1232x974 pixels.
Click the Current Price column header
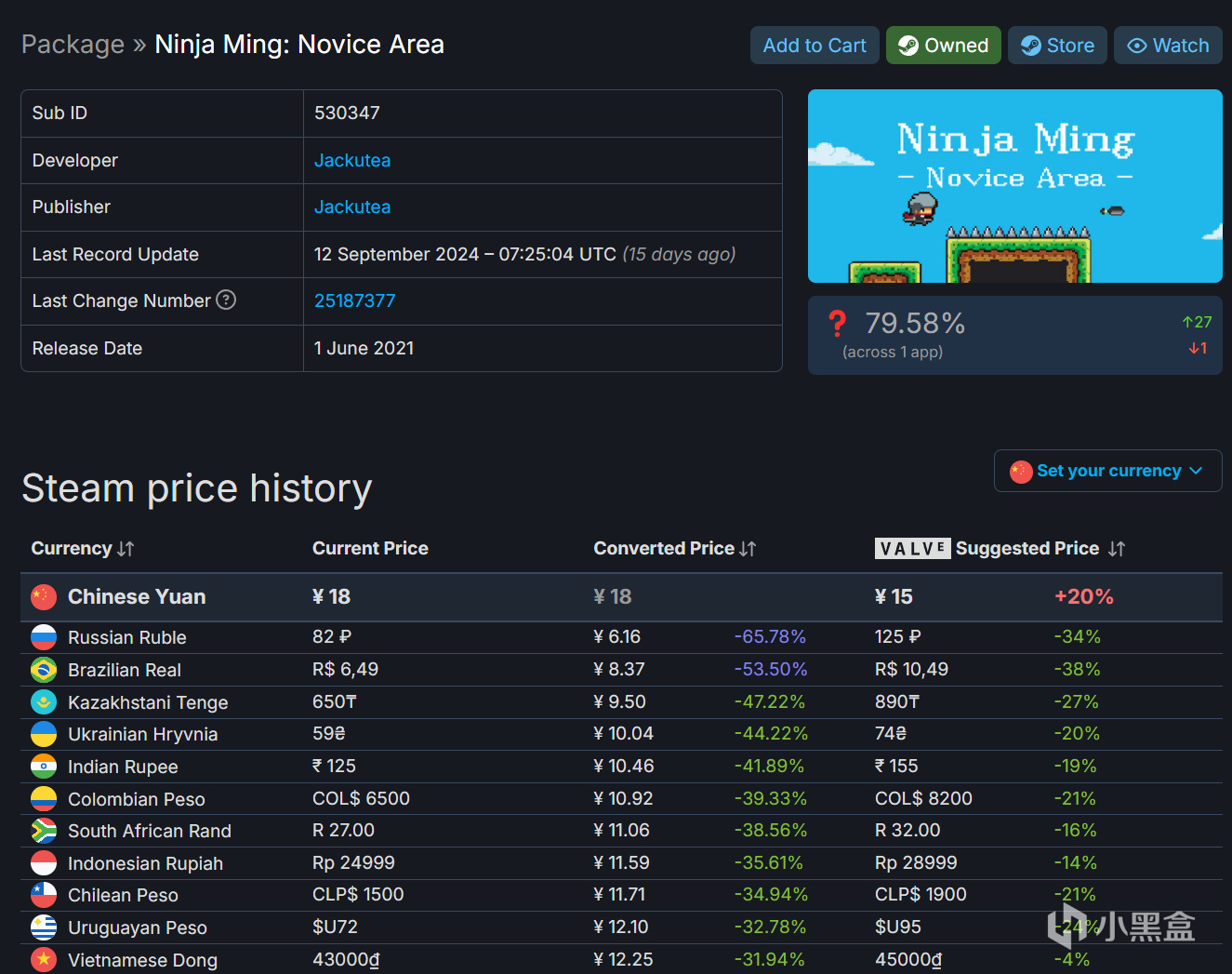coord(370,548)
